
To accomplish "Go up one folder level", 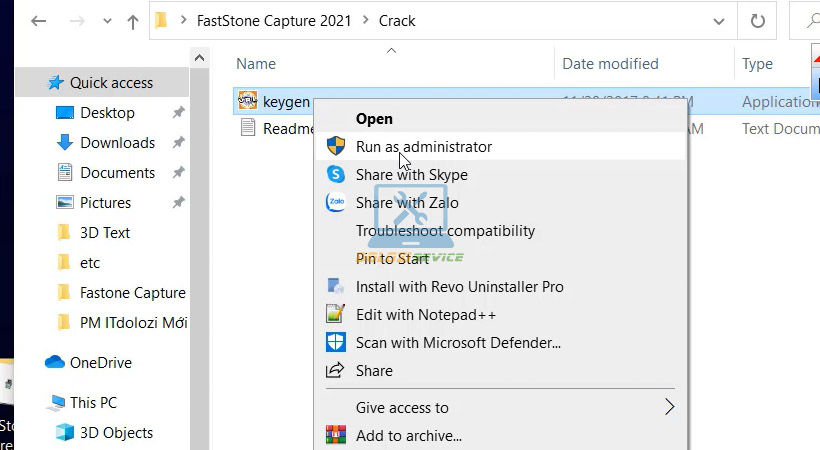I will pos(133,21).
